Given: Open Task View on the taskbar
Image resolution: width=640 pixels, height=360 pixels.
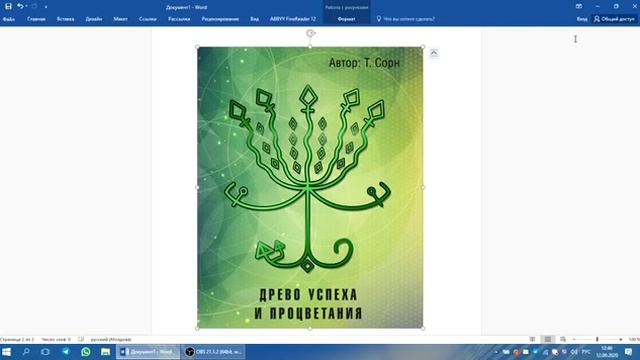Looking at the screenshot, I should 45,352.
